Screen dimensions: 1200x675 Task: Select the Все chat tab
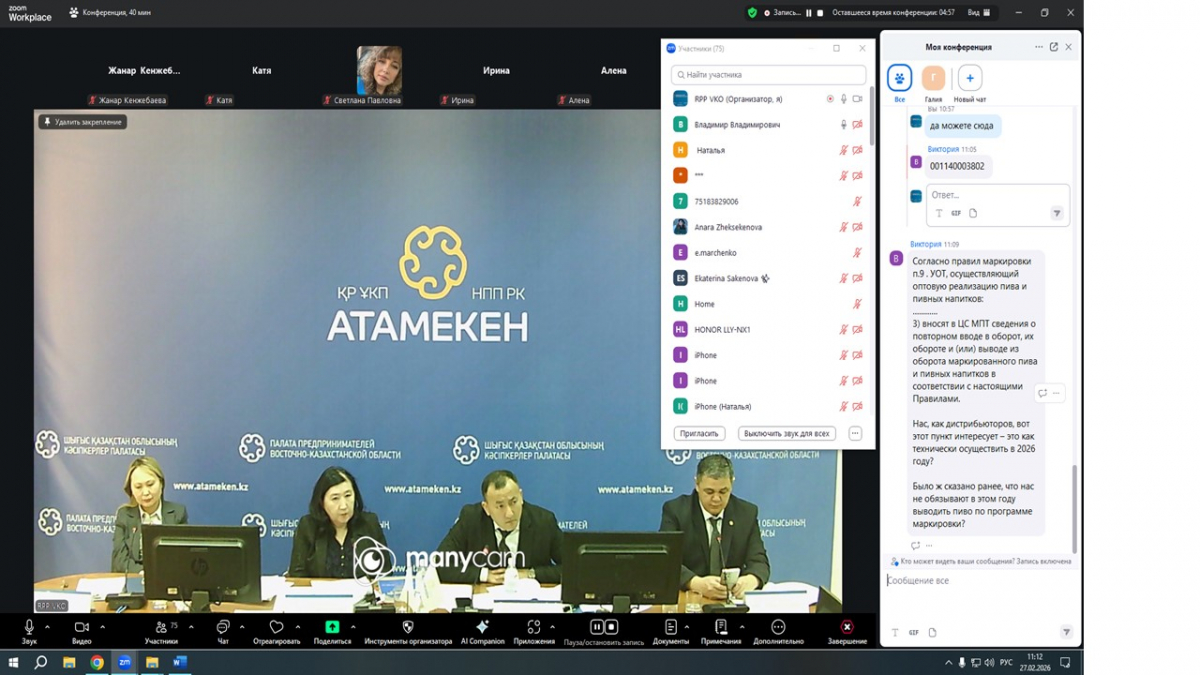click(x=899, y=78)
